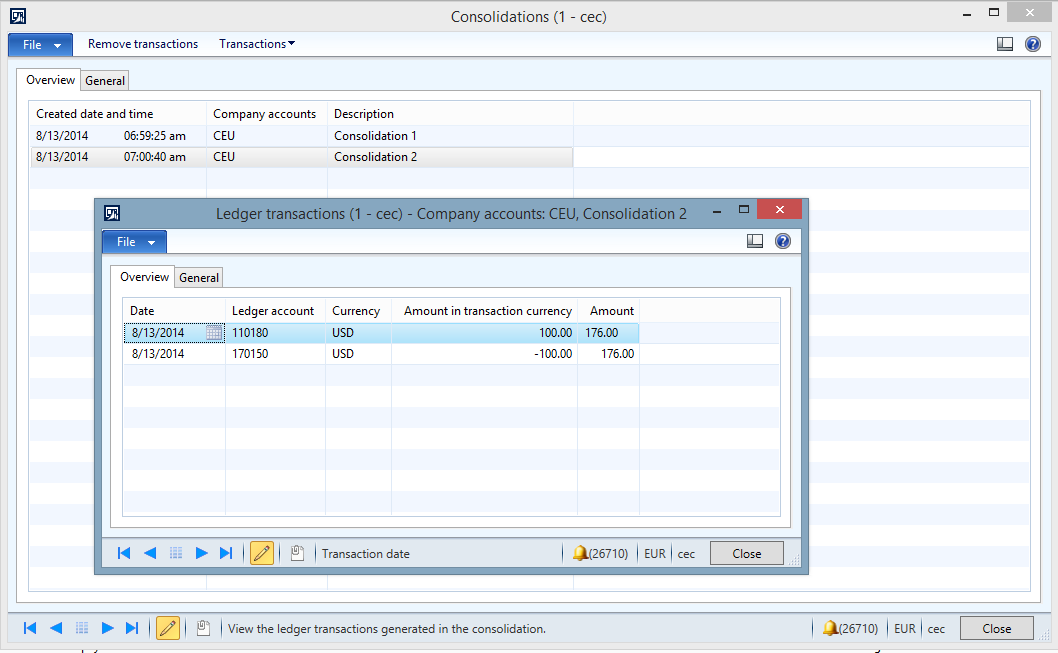Click the help icon in Ledger transactions window
1058x653 pixels.
[783, 241]
